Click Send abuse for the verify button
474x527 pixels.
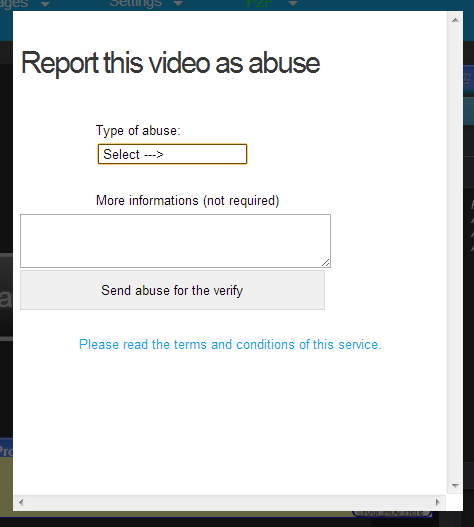point(172,290)
